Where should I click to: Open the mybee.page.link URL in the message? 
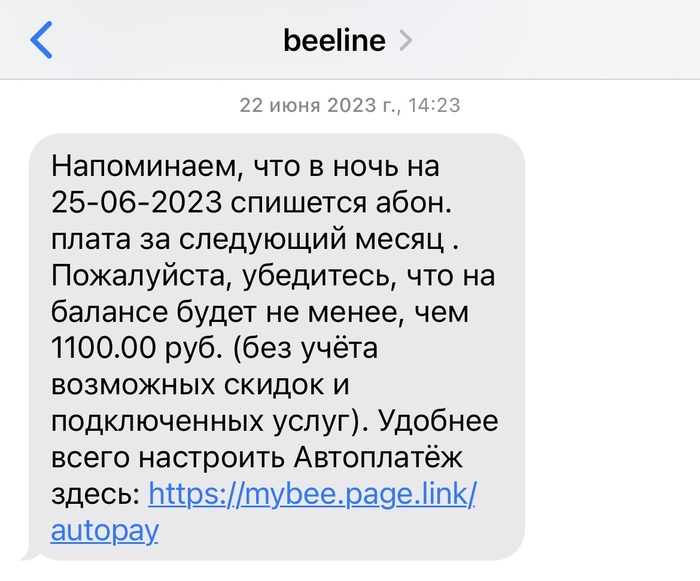(312, 493)
